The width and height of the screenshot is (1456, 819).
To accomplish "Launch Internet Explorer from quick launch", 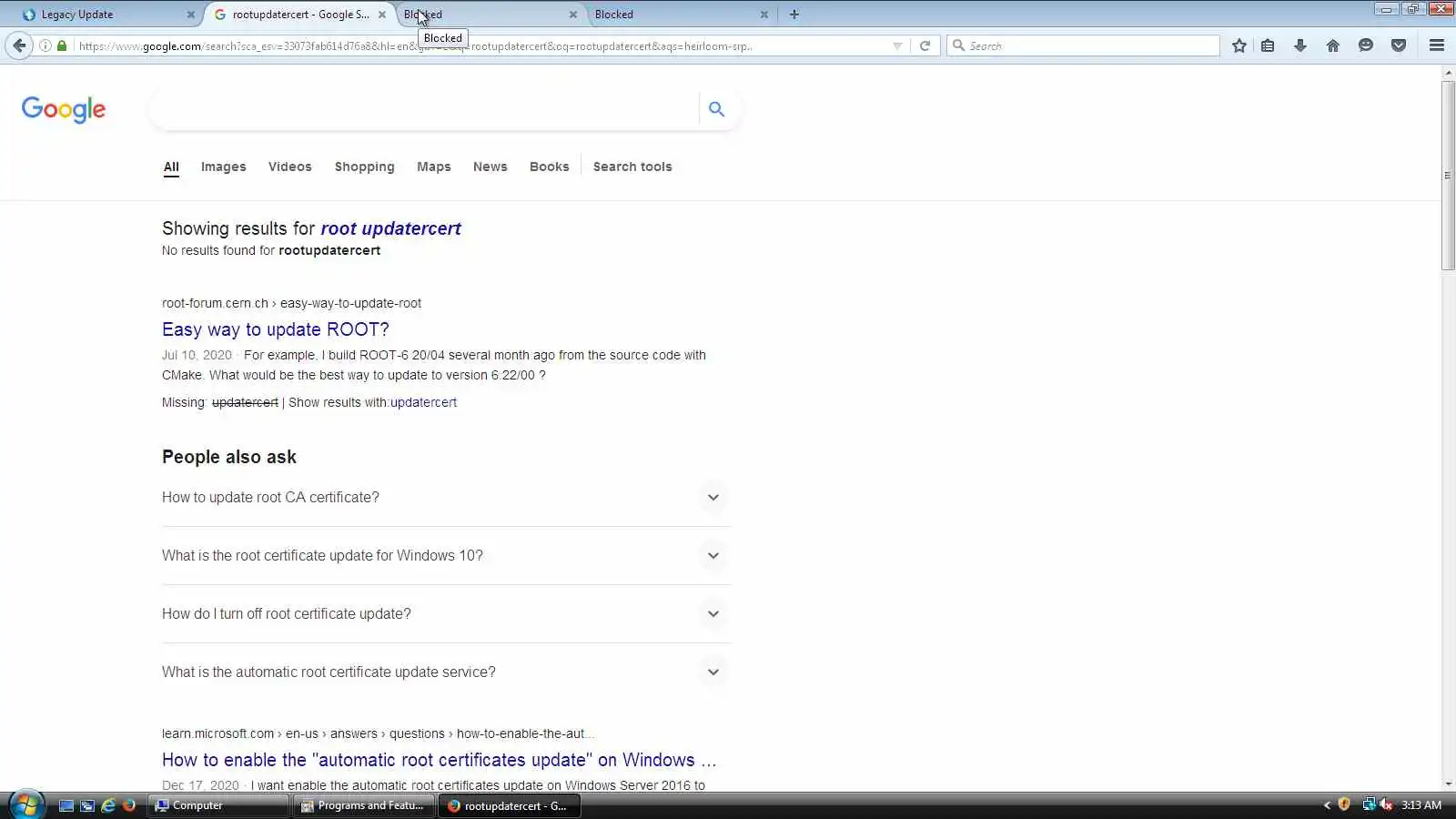I will pyautogui.click(x=108, y=805).
